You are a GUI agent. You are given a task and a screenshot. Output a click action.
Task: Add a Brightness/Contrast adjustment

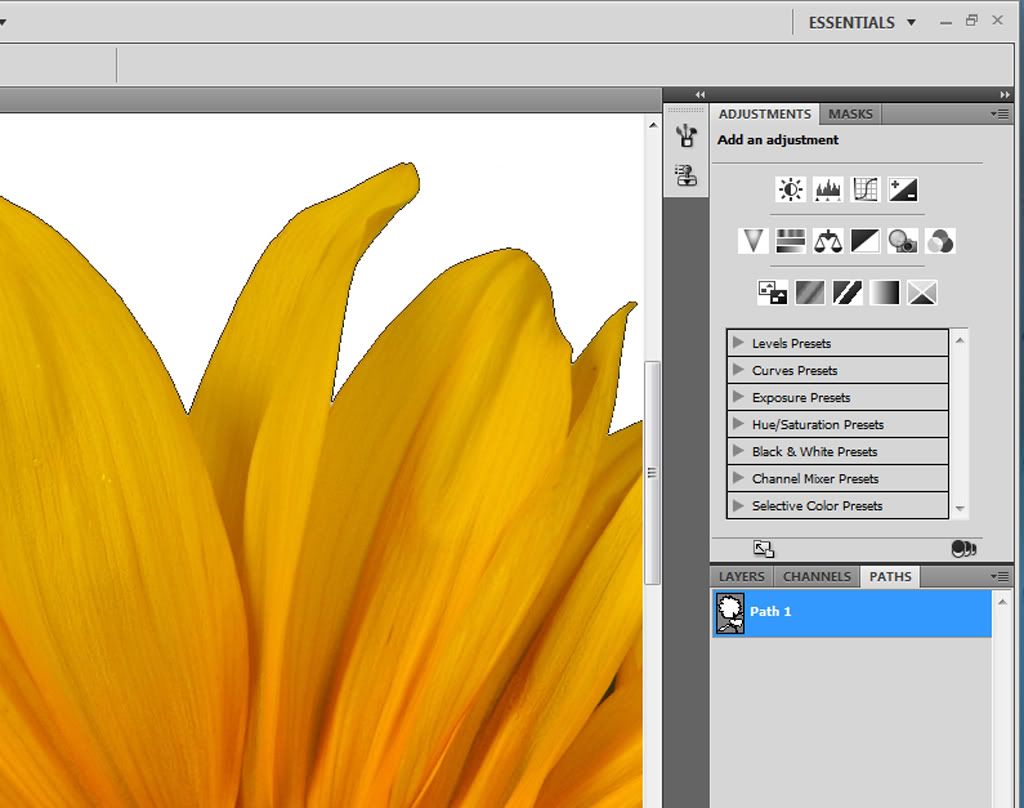coord(791,189)
